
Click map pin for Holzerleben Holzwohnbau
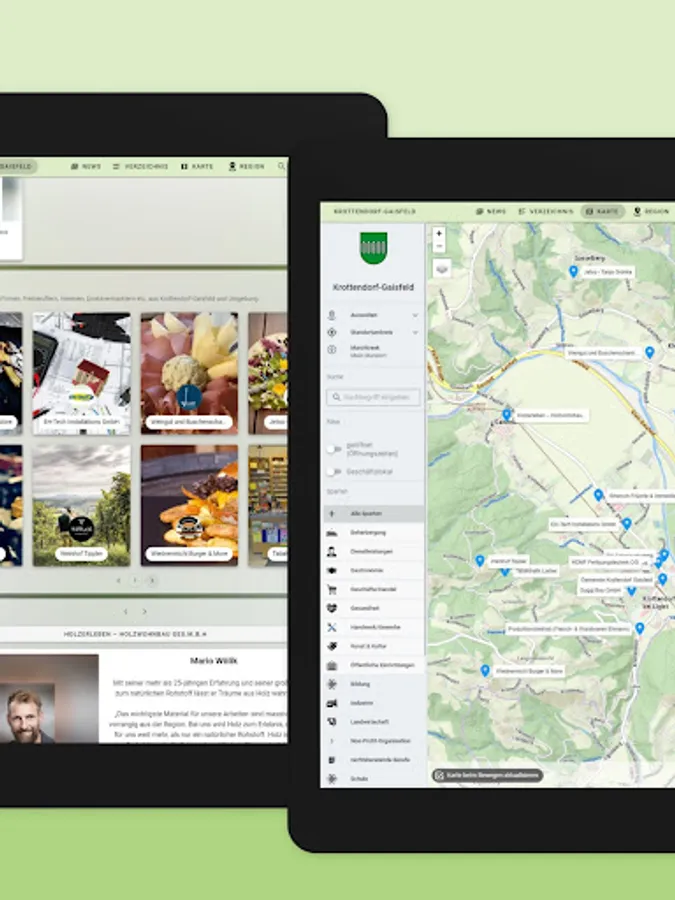pos(507,414)
